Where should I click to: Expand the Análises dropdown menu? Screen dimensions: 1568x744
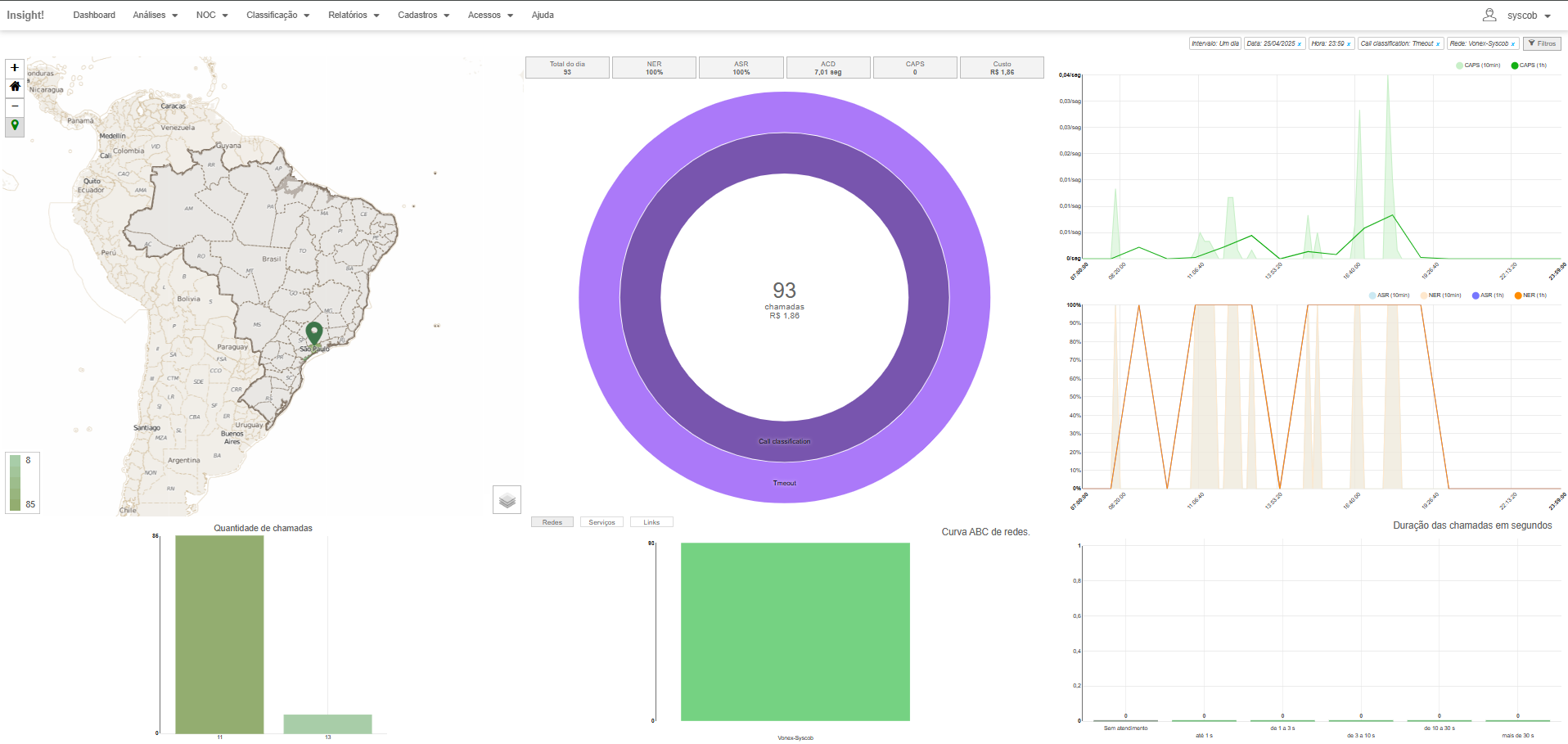[155, 15]
